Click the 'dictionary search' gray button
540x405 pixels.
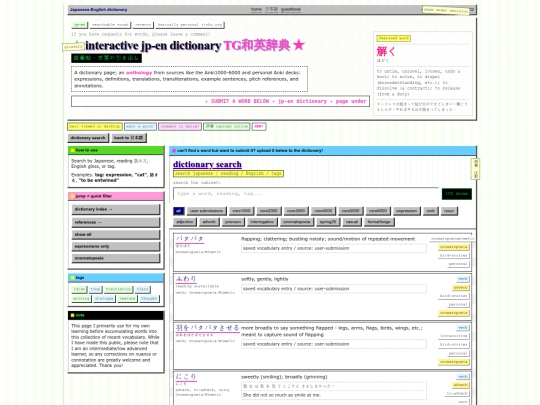tap(88, 138)
